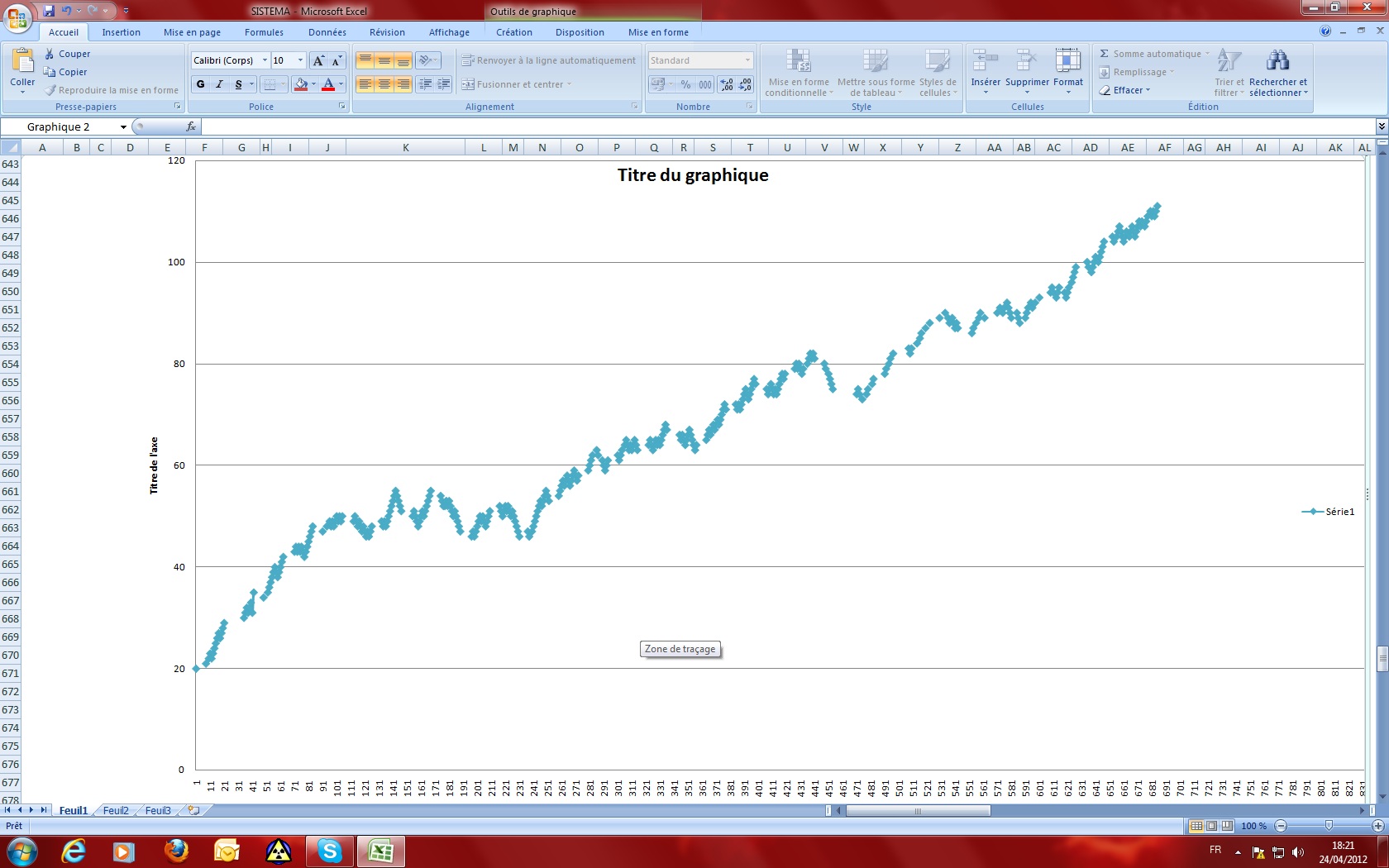The width and height of the screenshot is (1389, 868).
Task: Click the chart title 'Titre du graphique'
Action: 693,175
